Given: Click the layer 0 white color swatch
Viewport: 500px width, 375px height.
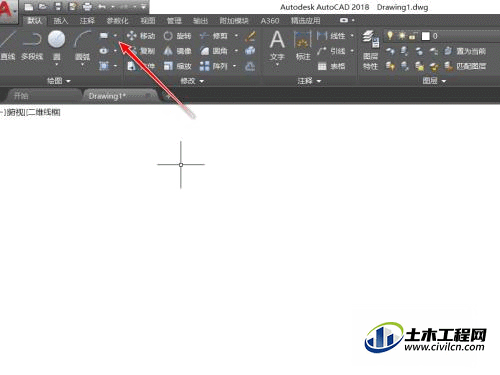Looking at the screenshot, I should point(425,36).
